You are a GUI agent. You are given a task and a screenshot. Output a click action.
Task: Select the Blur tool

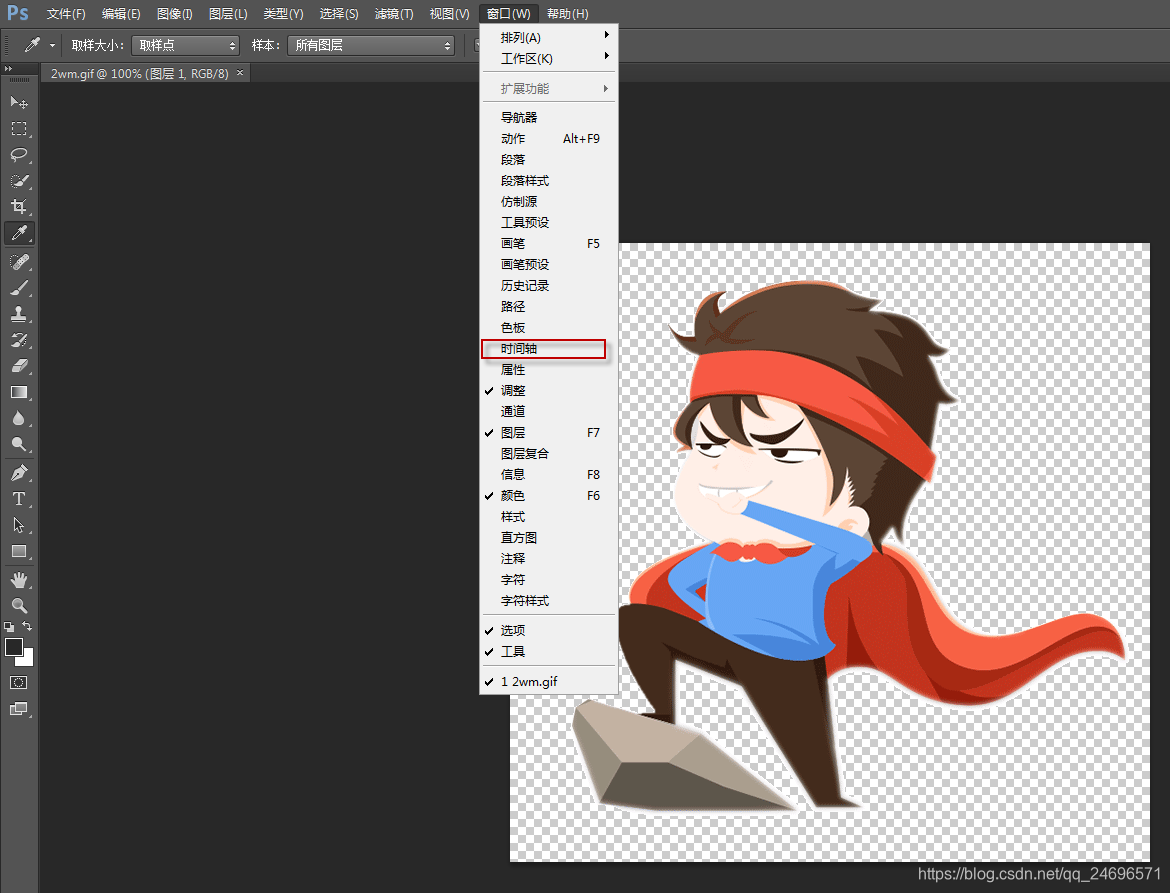[x=19, y=419]
